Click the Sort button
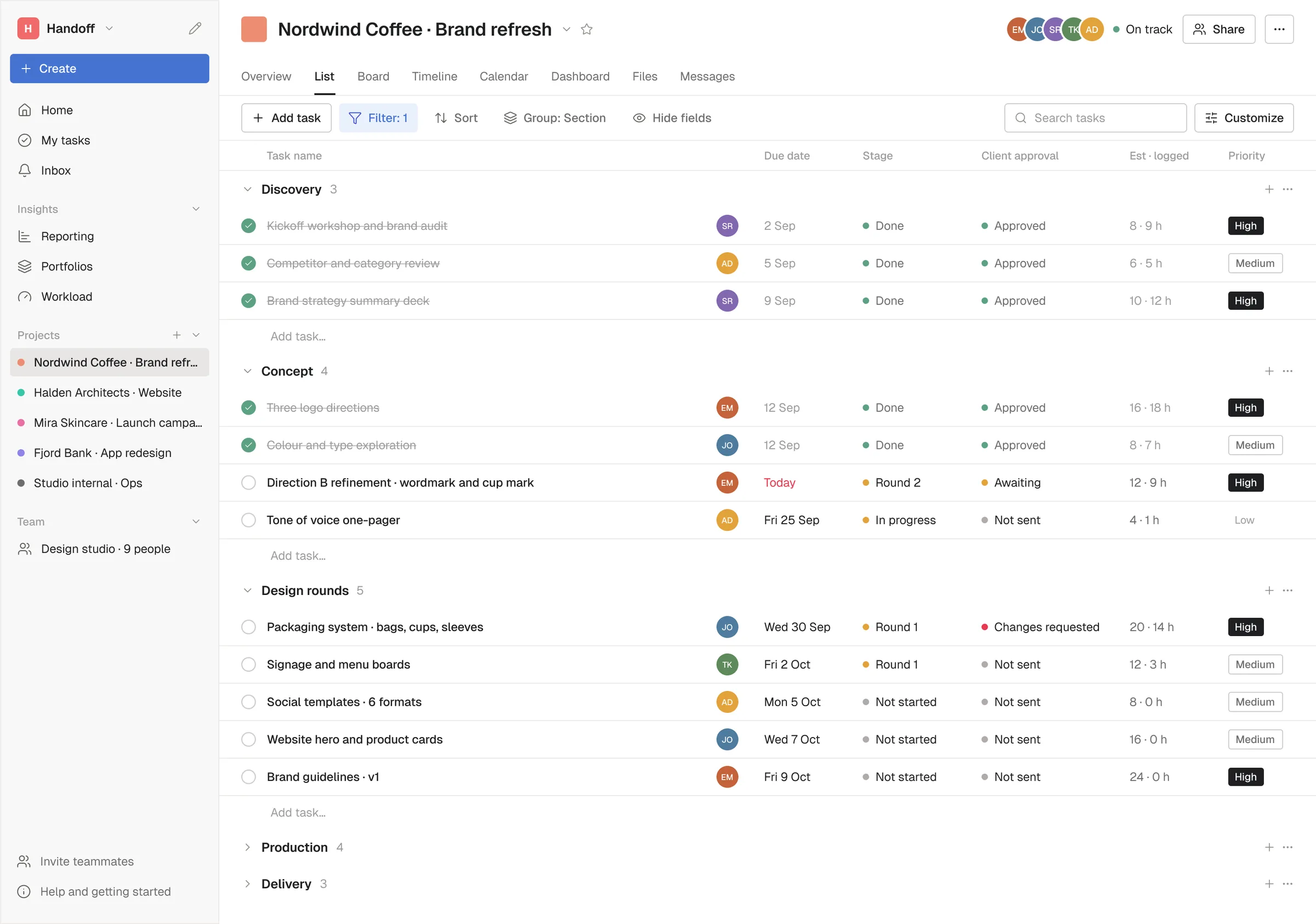This screenshot has height=924, width=1316. pos(456,117)
